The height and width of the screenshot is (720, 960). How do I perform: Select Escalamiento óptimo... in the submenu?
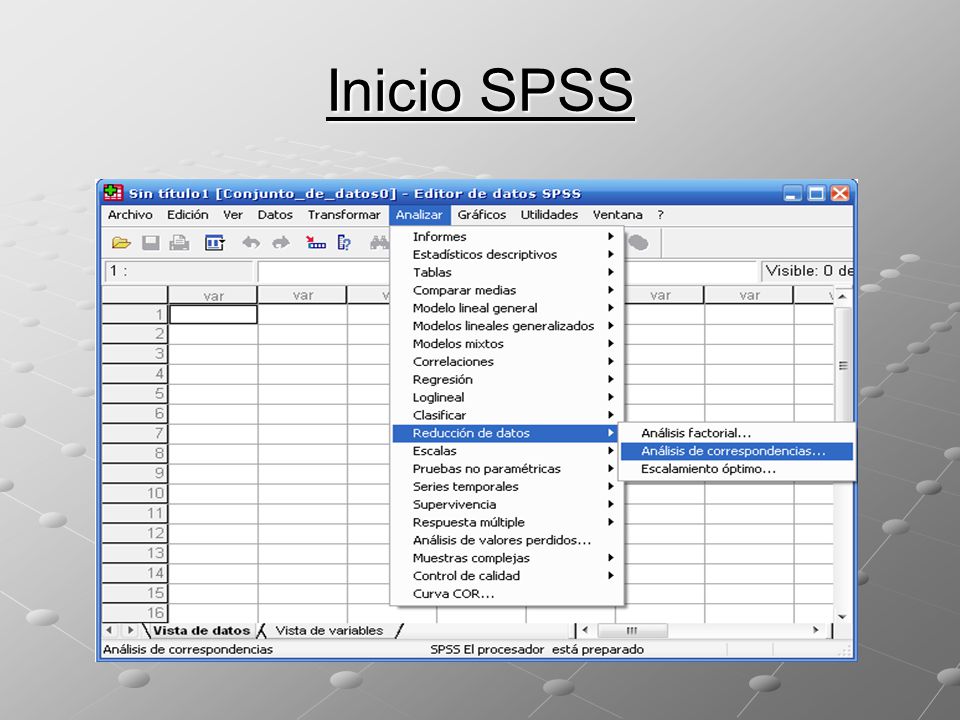[x=737, y=469]
